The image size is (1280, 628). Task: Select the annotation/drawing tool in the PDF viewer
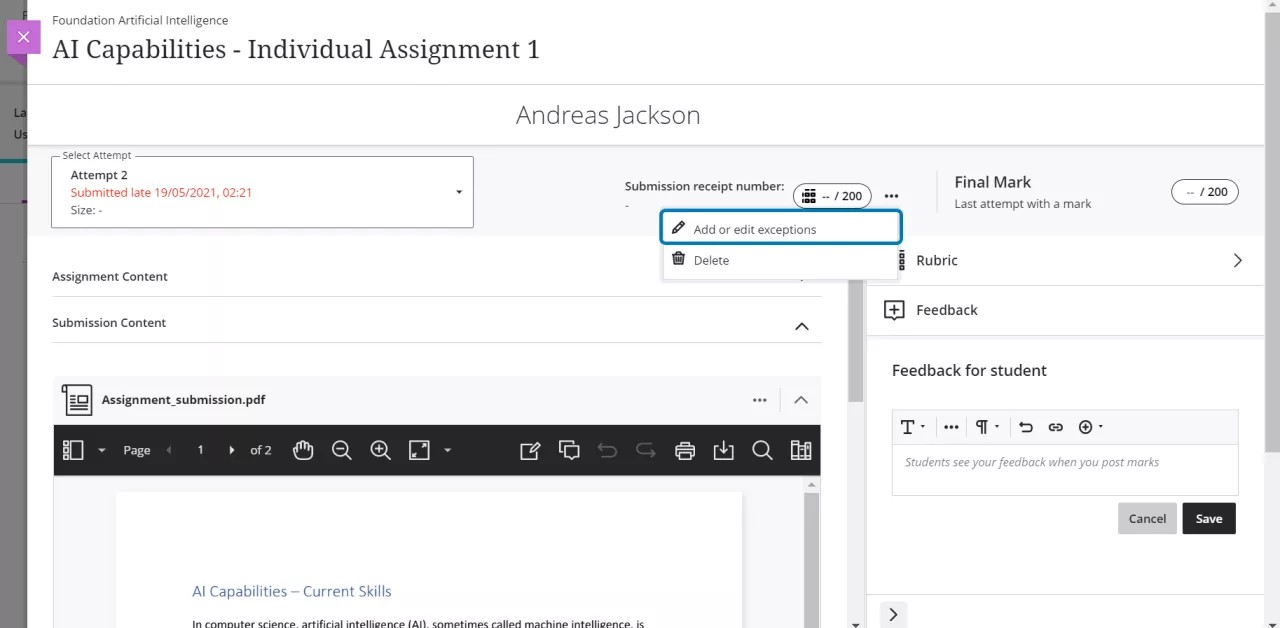[530, 450]
